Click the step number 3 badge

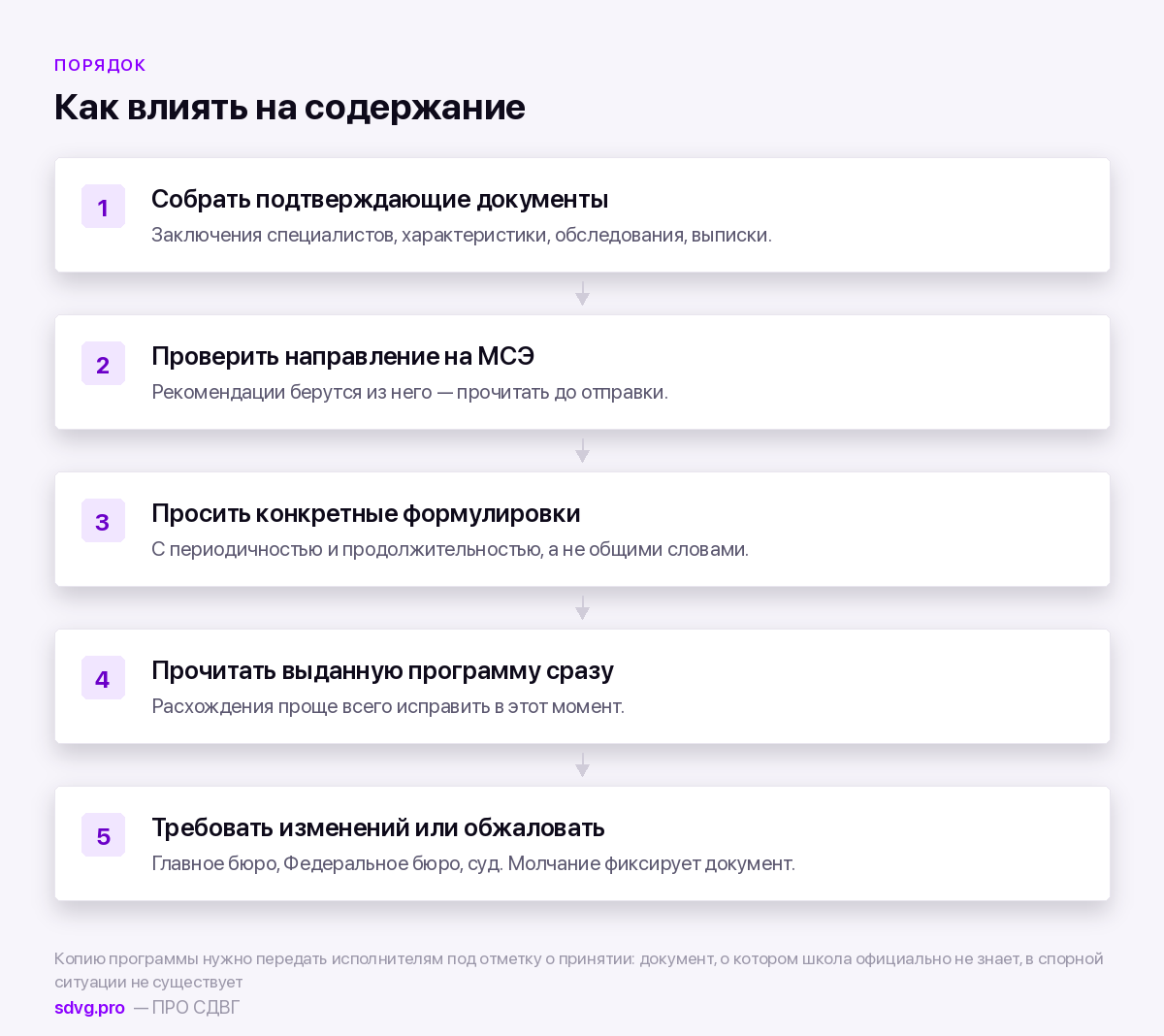(x=103, y=521)
